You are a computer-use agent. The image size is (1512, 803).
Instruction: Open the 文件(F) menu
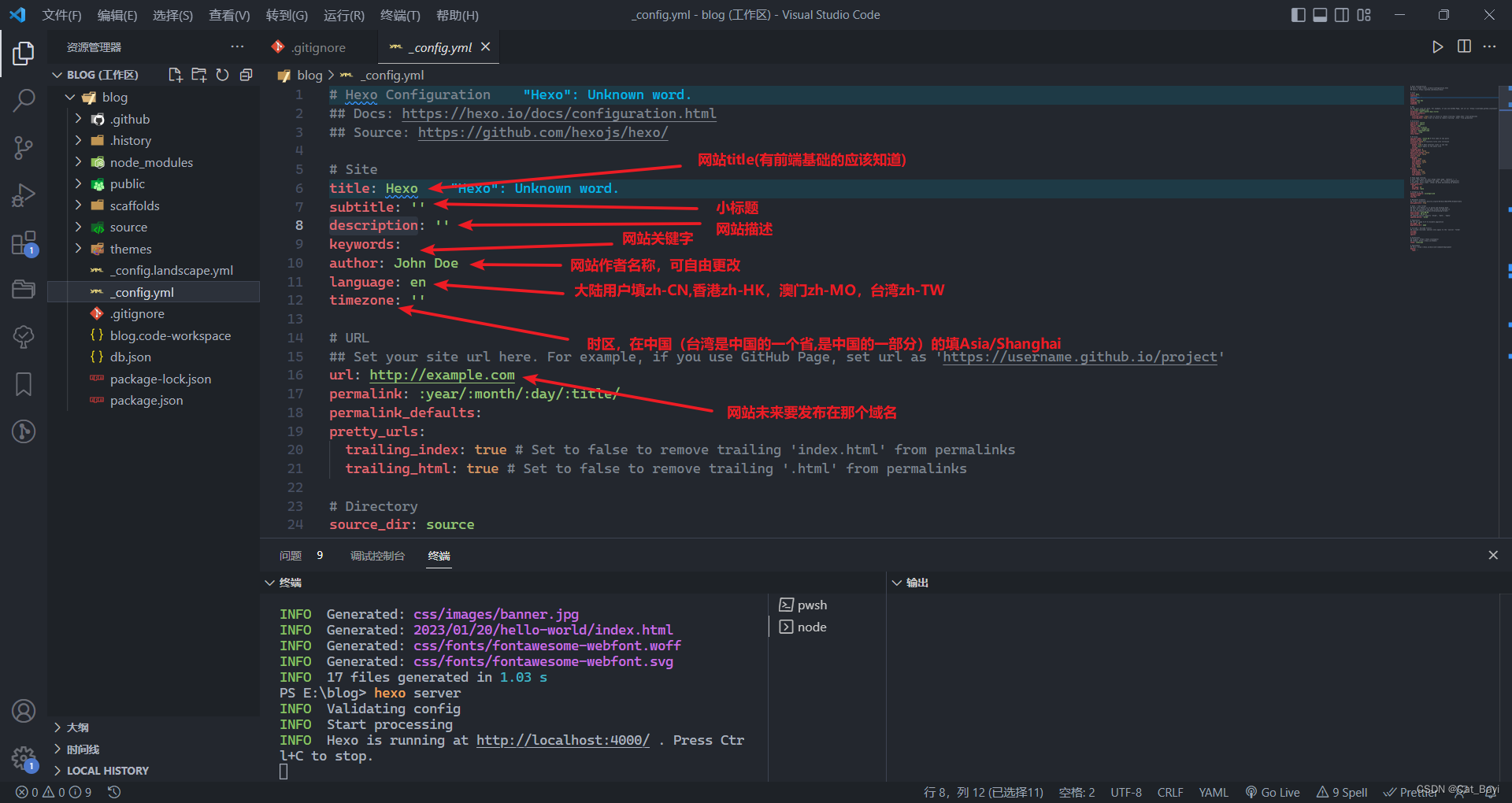pos(61,15)
